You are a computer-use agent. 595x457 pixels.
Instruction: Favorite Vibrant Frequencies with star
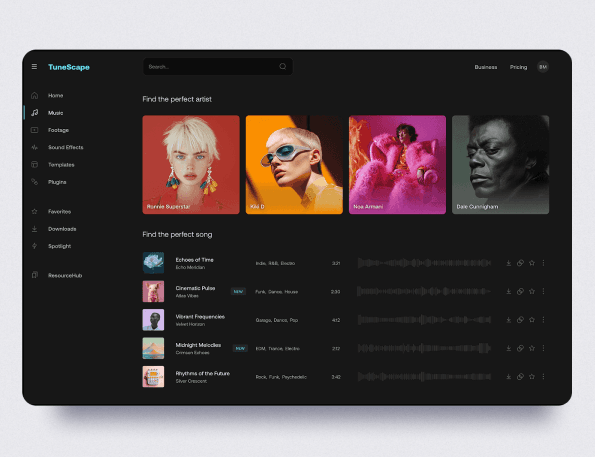coord(532,320)
